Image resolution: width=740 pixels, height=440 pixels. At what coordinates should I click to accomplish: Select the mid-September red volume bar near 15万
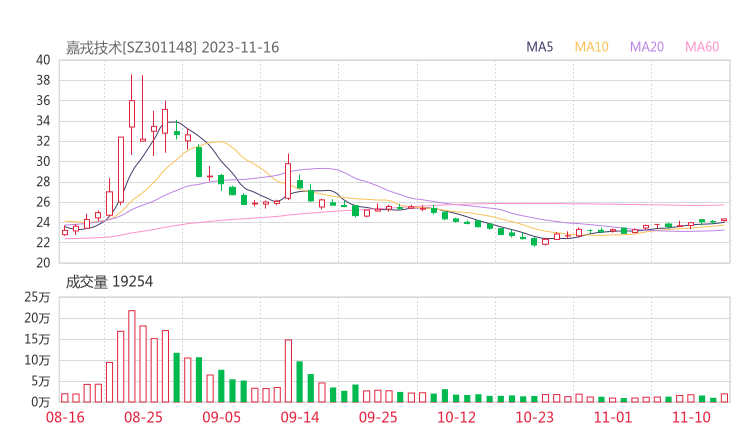coord(288,371)
